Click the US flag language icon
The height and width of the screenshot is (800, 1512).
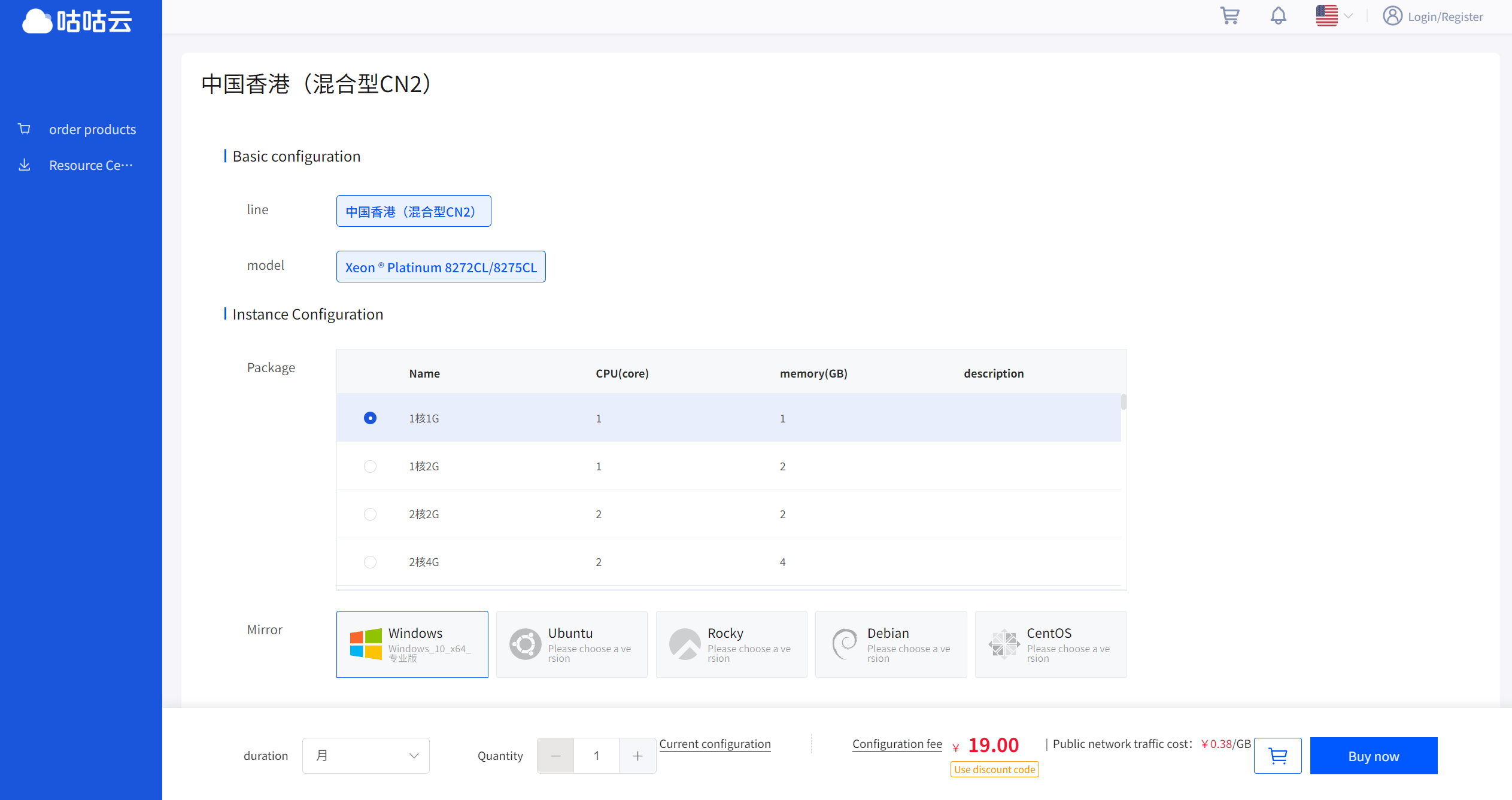[x=1326, y=16]
